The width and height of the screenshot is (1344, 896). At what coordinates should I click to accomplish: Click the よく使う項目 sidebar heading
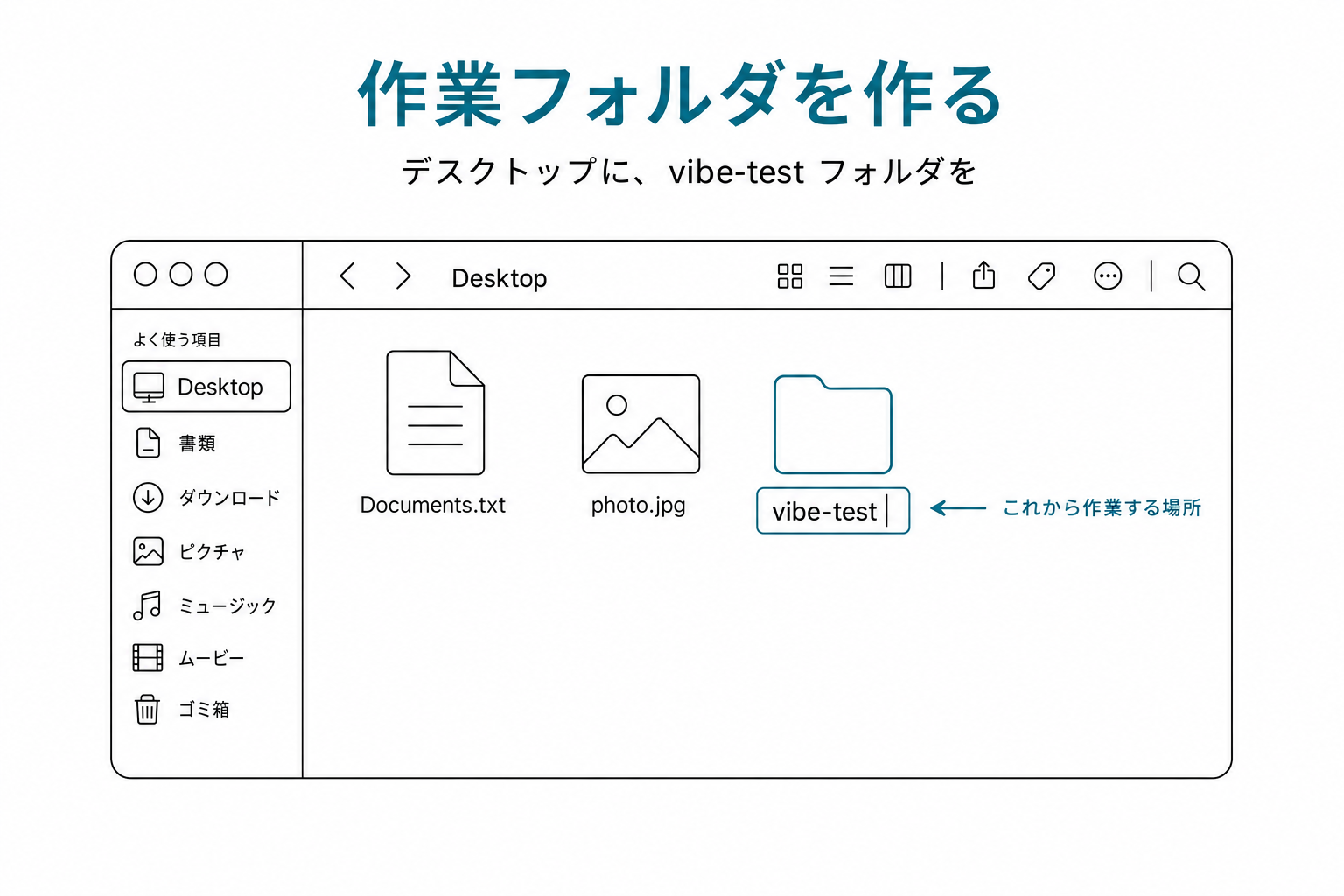pos(177,339)
